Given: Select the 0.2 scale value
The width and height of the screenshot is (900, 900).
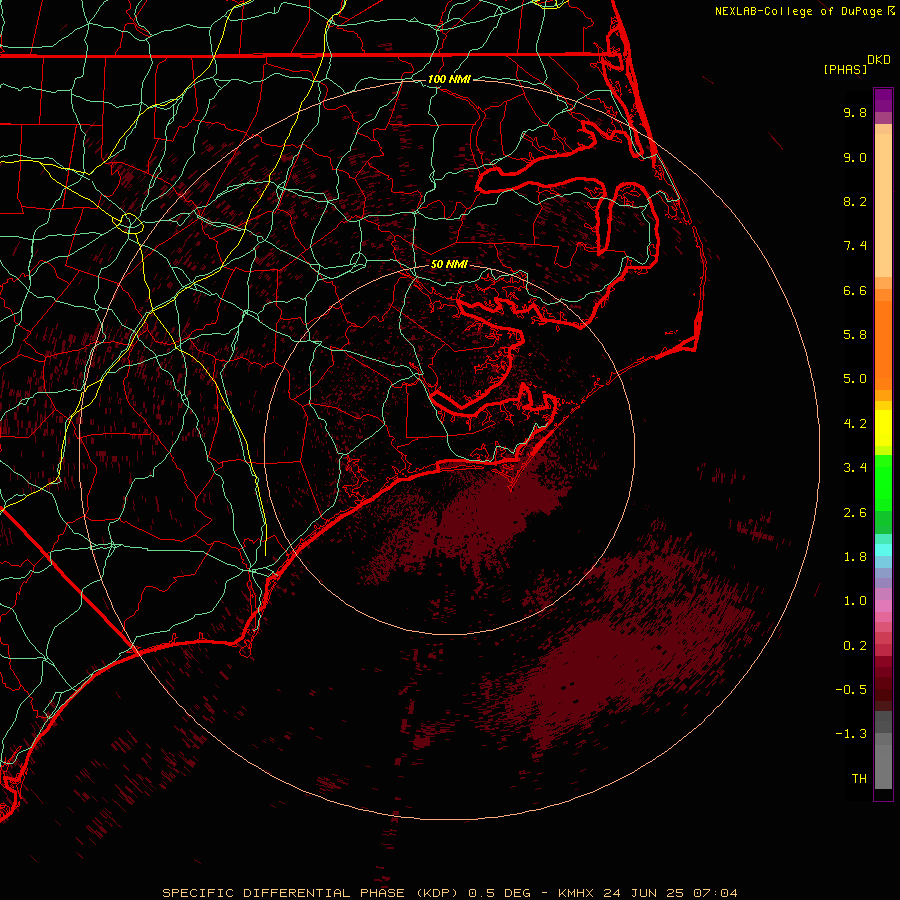Looking at the screenshot, I should point(855,646).
